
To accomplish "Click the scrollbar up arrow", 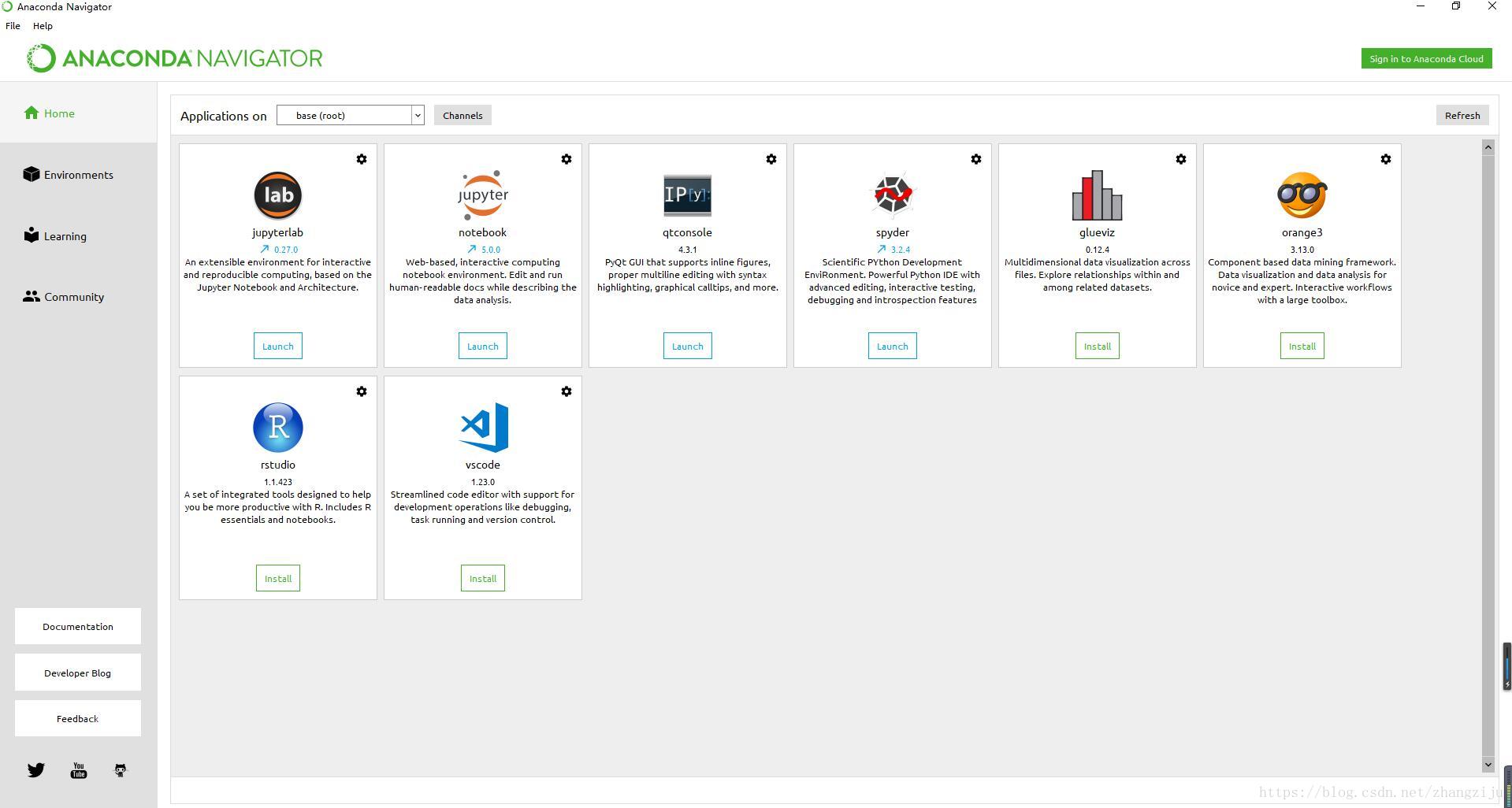I will [1488, 147].
